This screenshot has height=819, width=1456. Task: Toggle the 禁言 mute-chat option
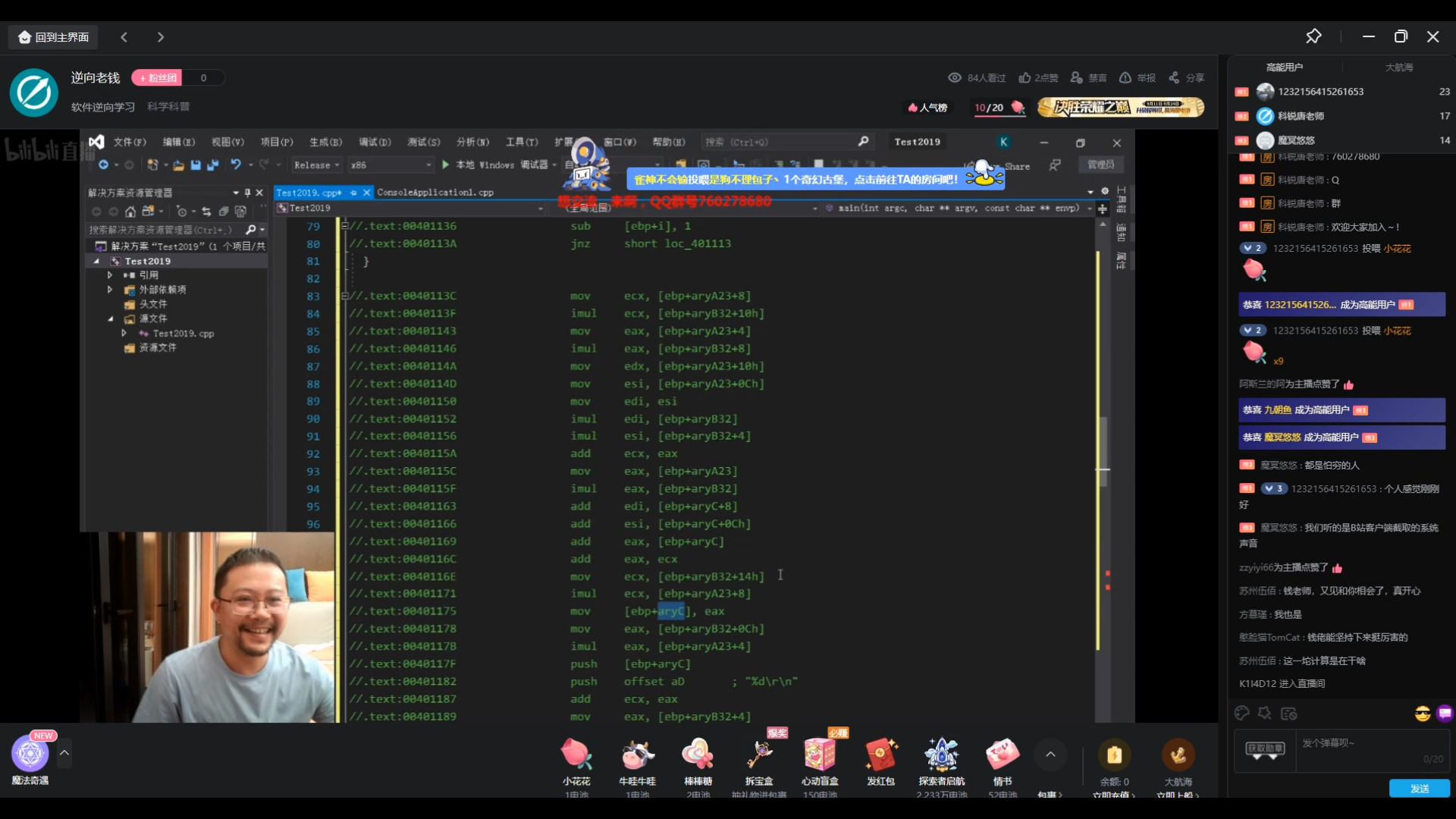pyautogui.click(x=1089, y=77)
